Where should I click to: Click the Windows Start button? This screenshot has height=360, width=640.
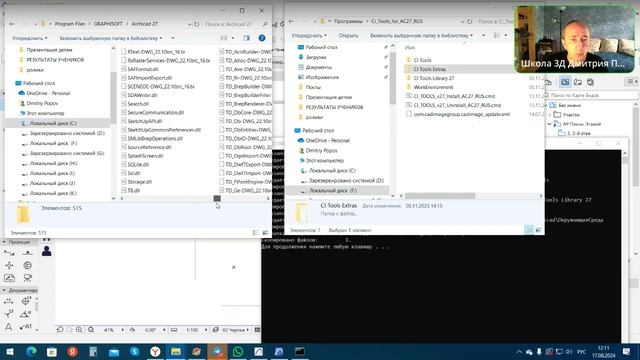tap(9, 351)
